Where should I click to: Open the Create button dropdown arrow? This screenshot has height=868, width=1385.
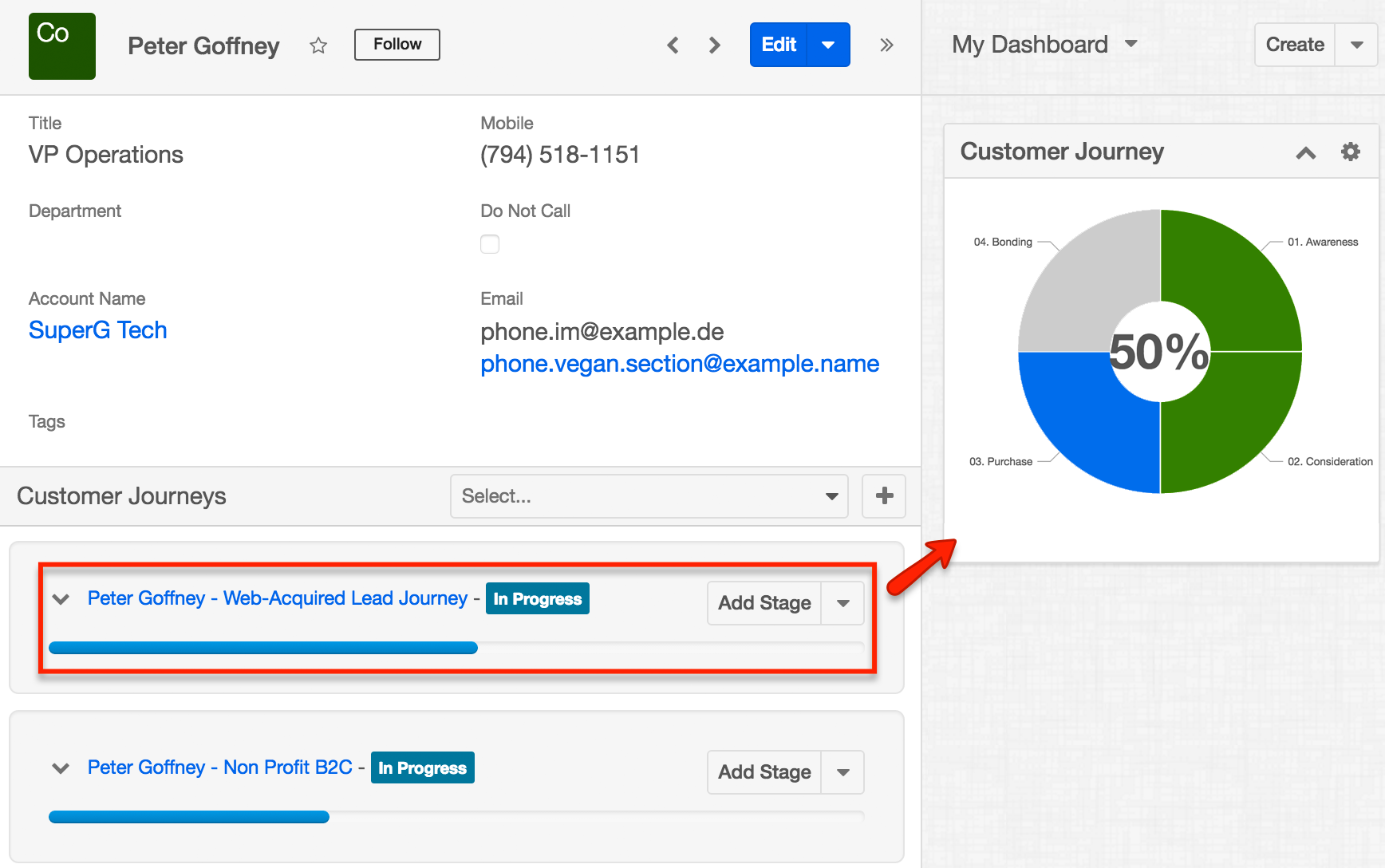1356,45
